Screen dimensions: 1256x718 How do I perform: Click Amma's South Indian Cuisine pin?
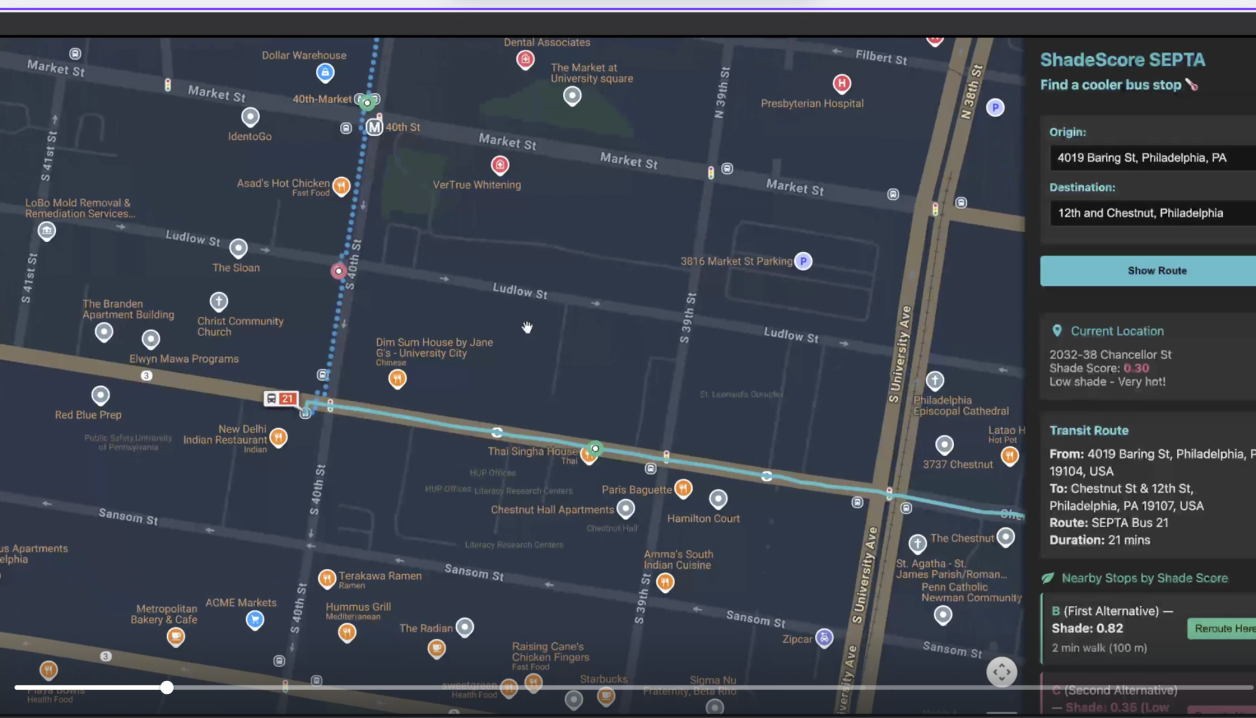665,583
